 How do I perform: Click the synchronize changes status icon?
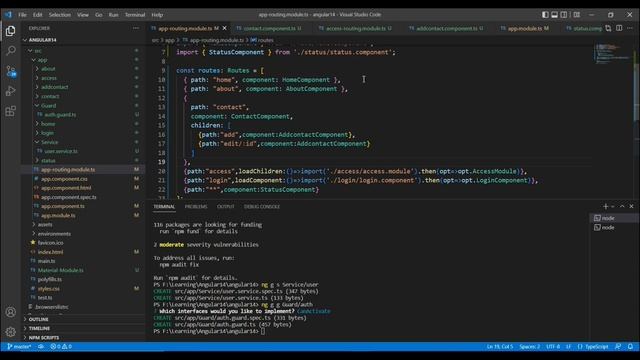pyautogui.click(x=41, y=347)
